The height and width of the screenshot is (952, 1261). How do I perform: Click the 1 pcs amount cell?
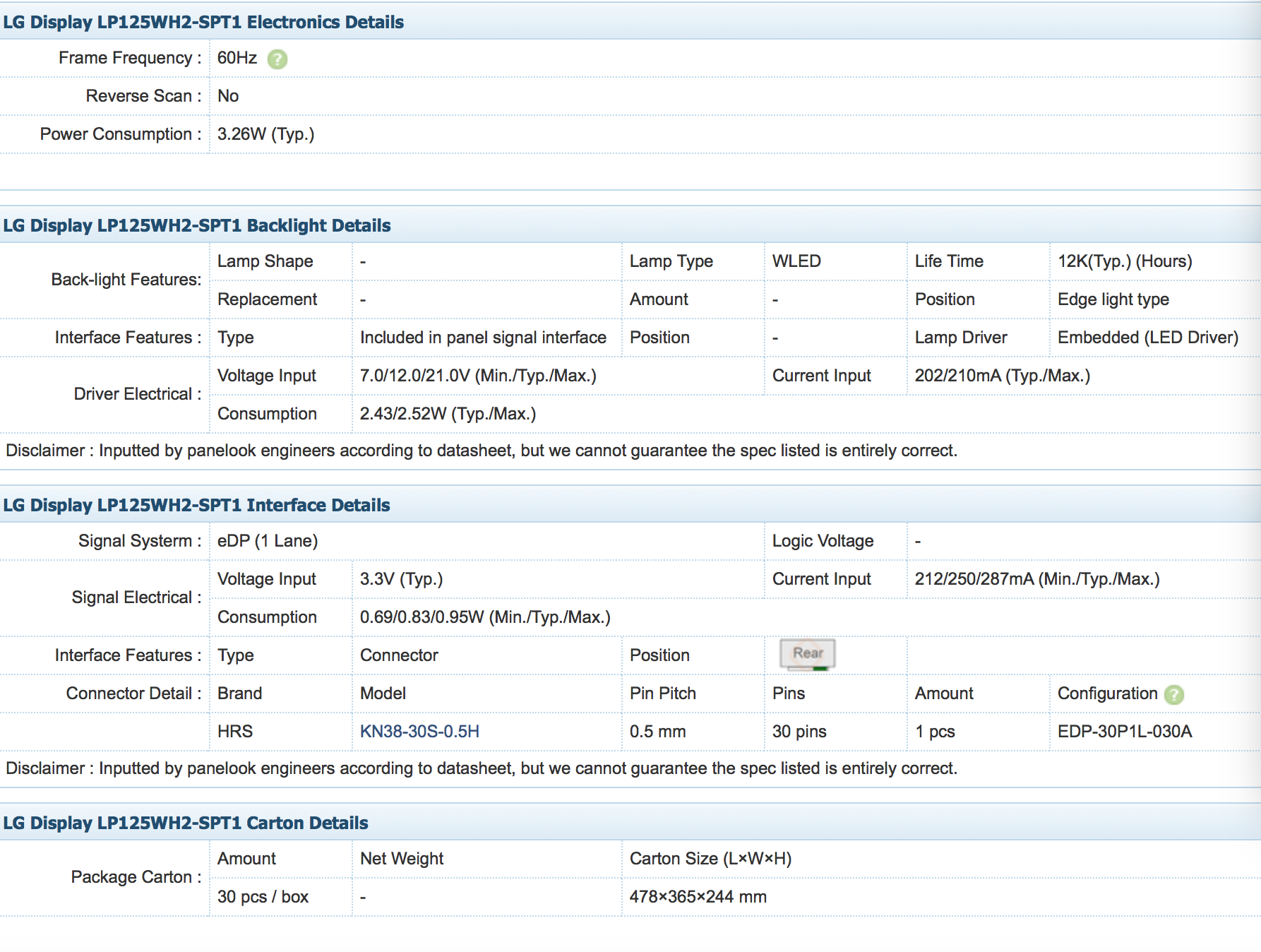(x=935, y=732)
